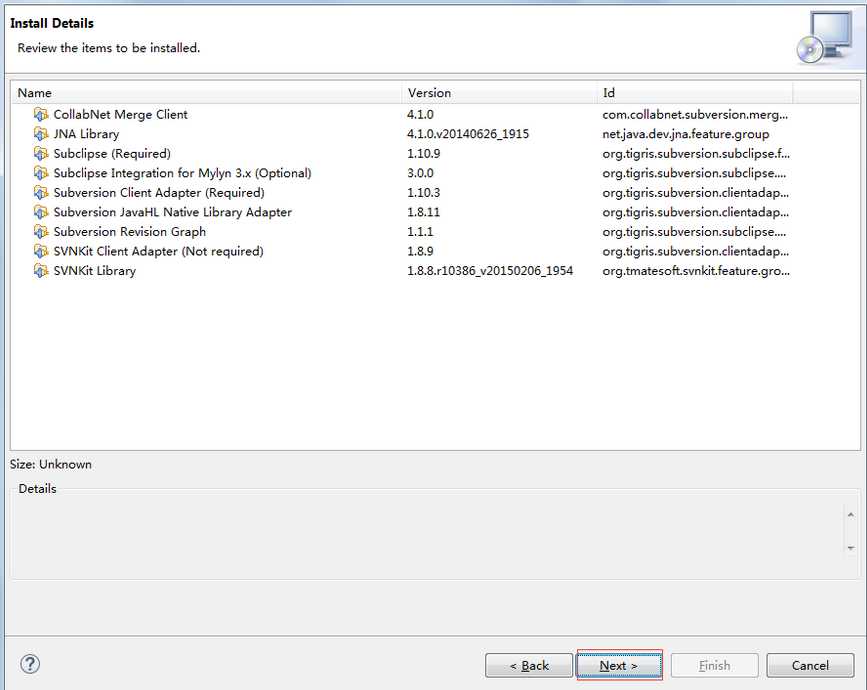Select Subclipse Integration for Mylyn 3.x row
Image resolution: width=867 pixels, height=690 pixels.
pyautogui.click(x=435, y=173)
